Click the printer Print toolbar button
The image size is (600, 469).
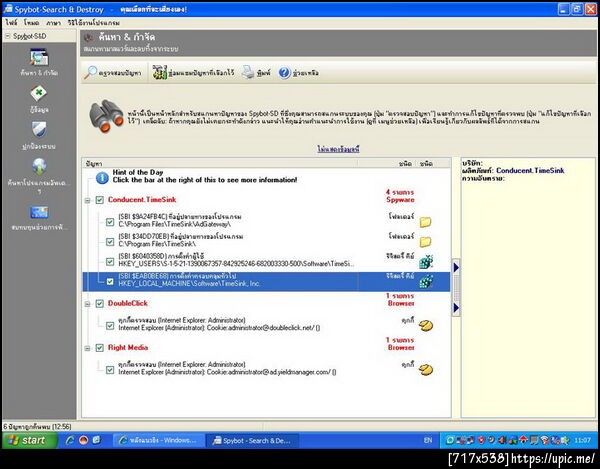click(x=256, y=72)
